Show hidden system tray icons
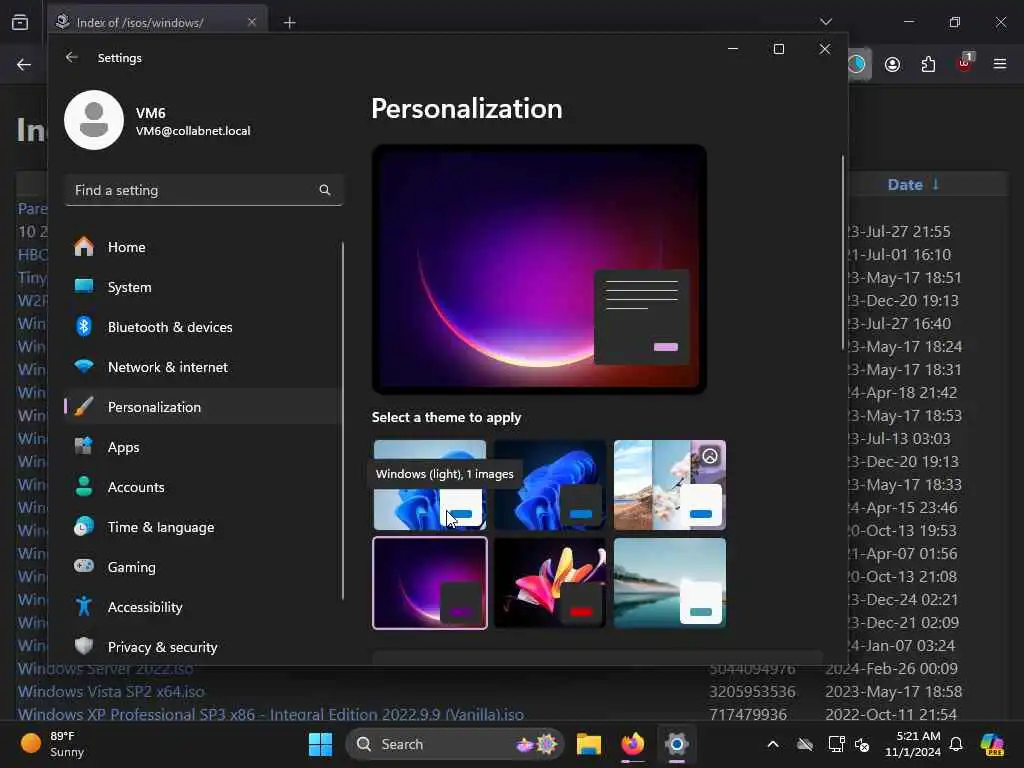 pos(773,744)
